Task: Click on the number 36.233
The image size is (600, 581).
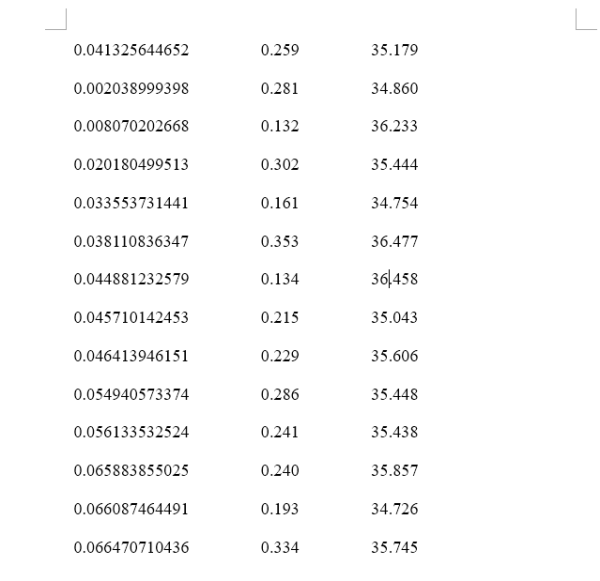Action: 394,127
